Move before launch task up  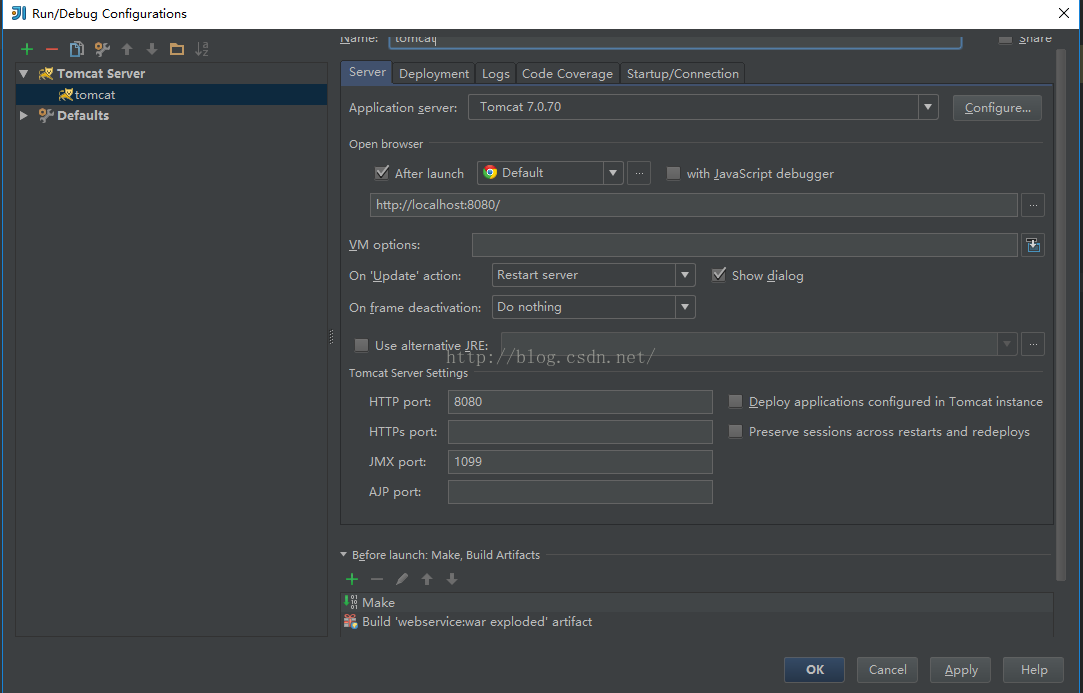(x=427, y=579)
